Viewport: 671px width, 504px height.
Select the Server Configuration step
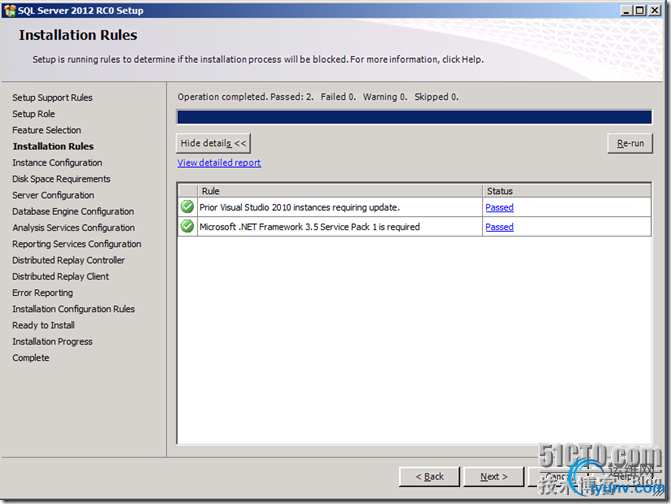(53, 195)
